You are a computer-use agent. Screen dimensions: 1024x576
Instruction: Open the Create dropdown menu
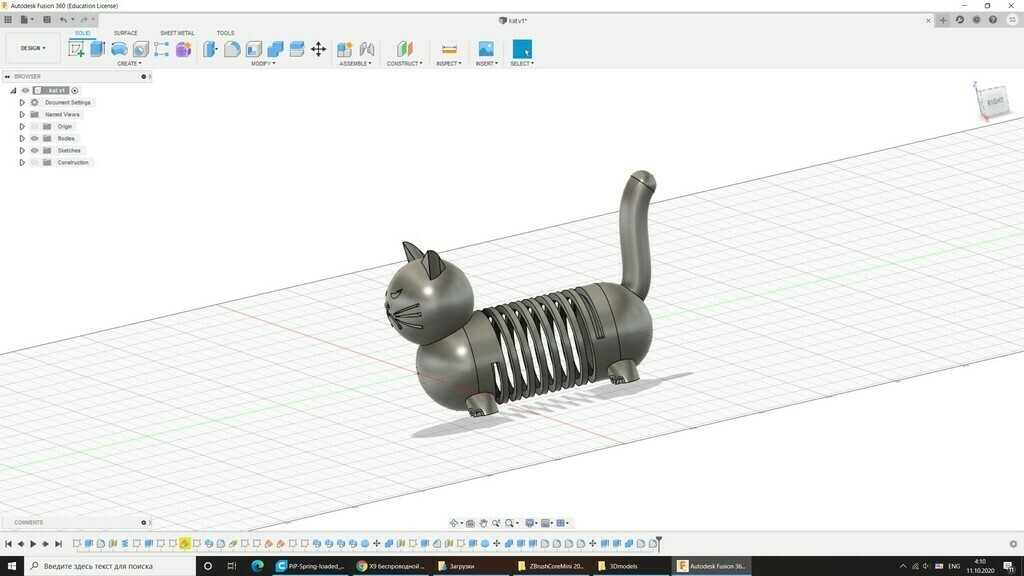point(129,63)
